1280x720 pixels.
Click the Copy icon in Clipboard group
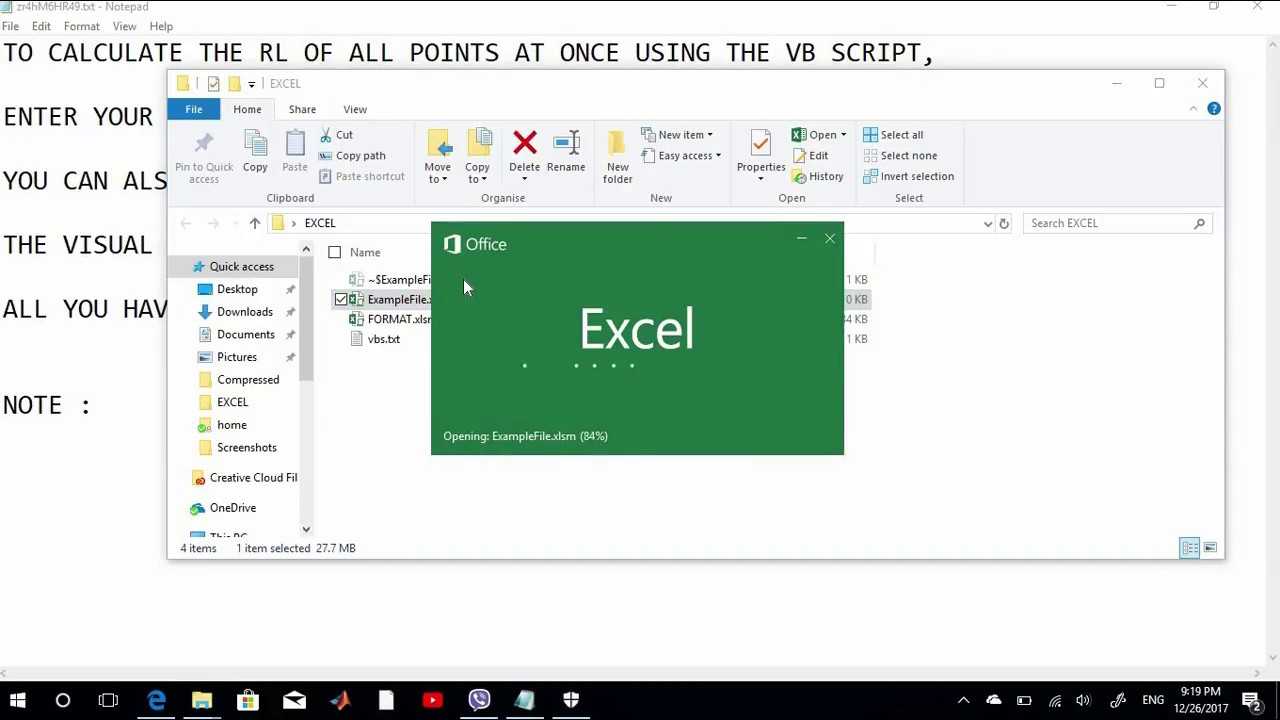pos(255,146)
